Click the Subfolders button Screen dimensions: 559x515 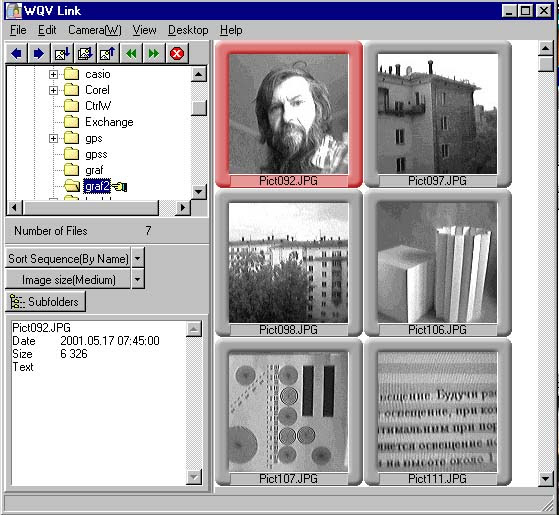46,302
